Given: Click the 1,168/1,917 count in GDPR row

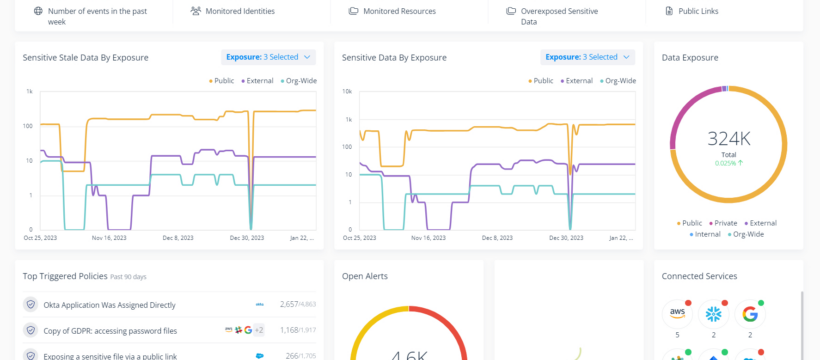Looking at the screenshot, I should pos(298,330).
